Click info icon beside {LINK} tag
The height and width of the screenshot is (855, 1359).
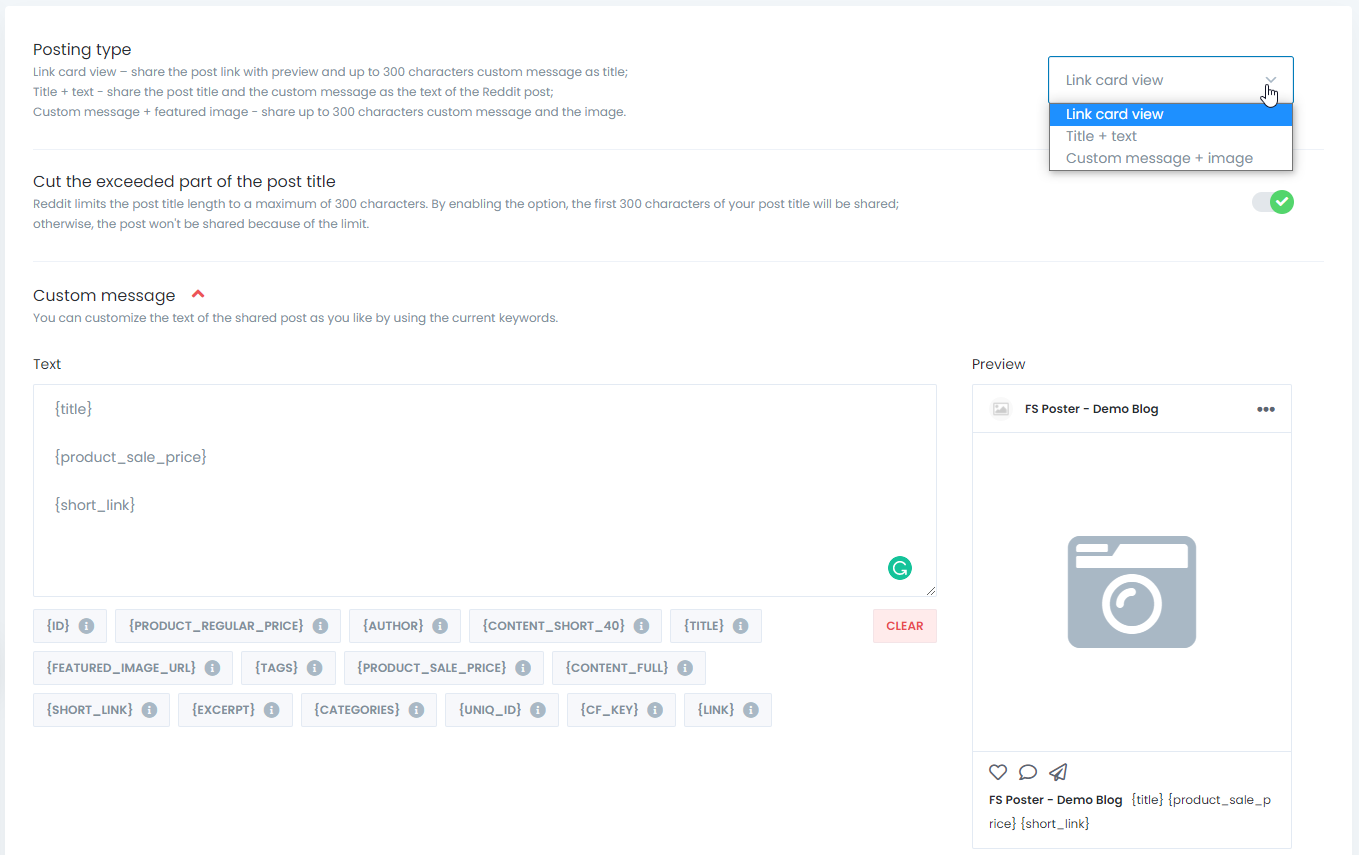751,710
